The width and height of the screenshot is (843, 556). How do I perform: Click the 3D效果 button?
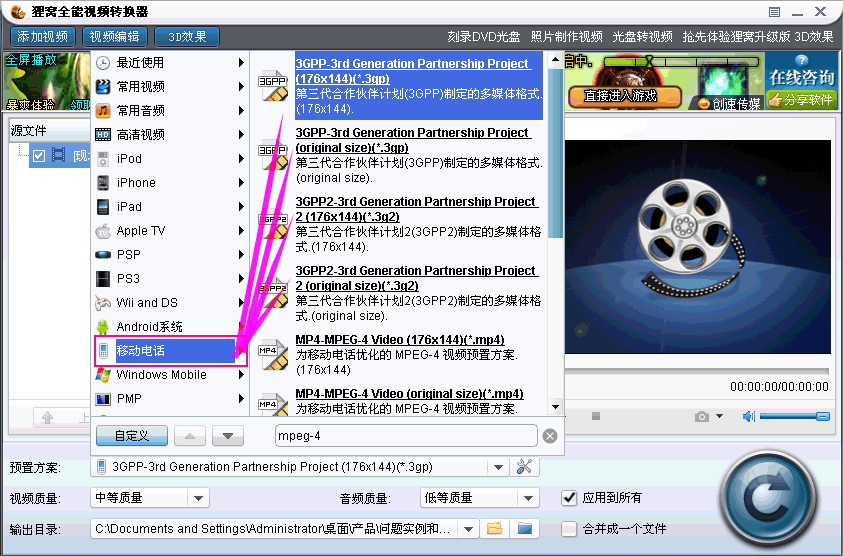point(187,37)
